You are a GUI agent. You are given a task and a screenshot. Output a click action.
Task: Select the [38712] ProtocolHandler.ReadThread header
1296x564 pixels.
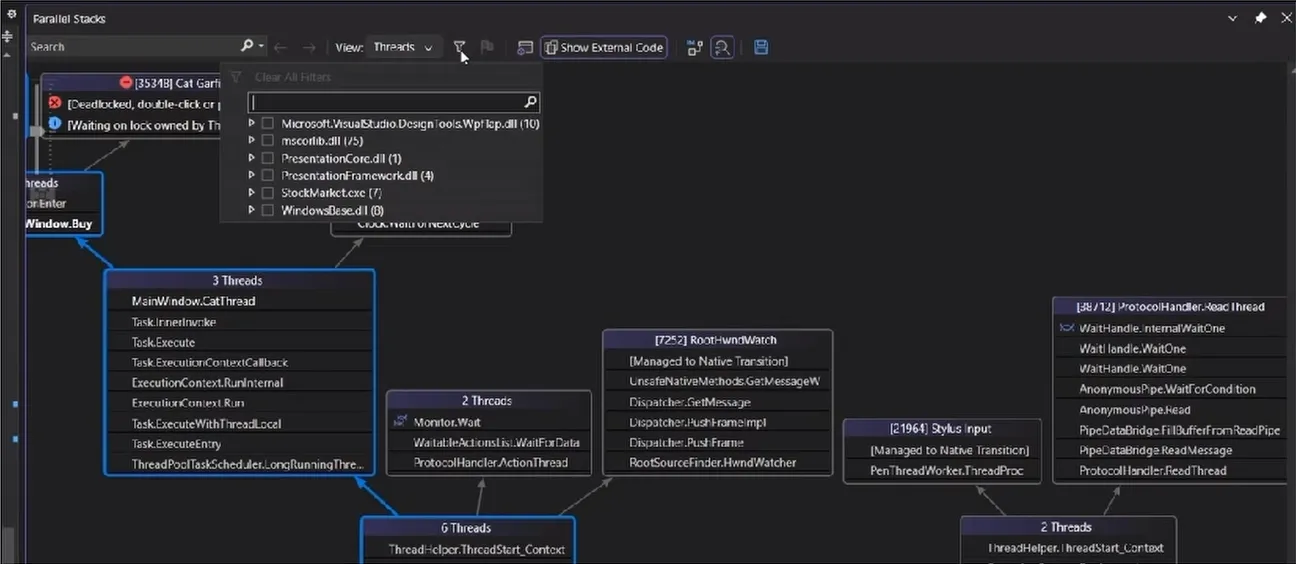1170,307
